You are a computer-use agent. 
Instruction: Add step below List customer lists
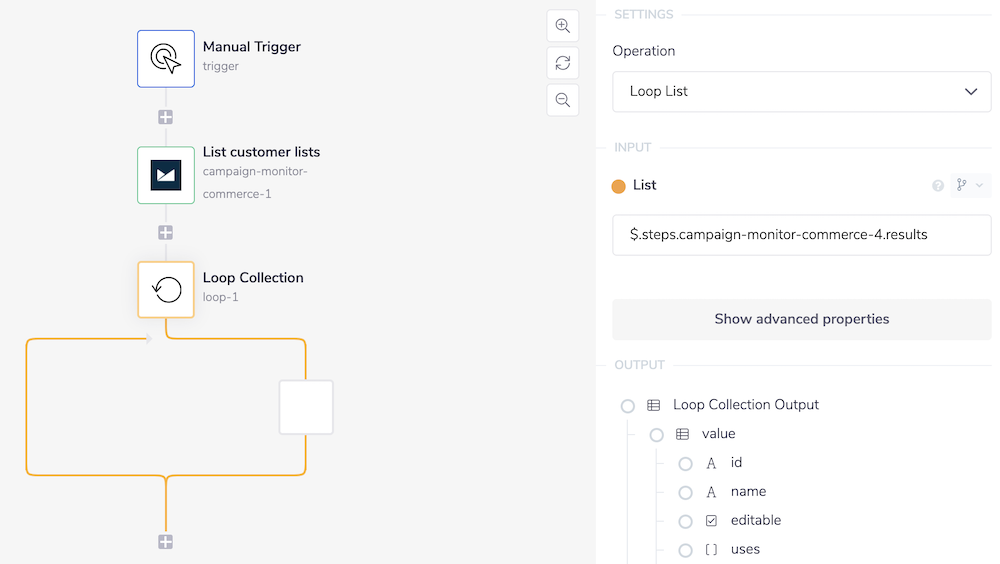166,233
